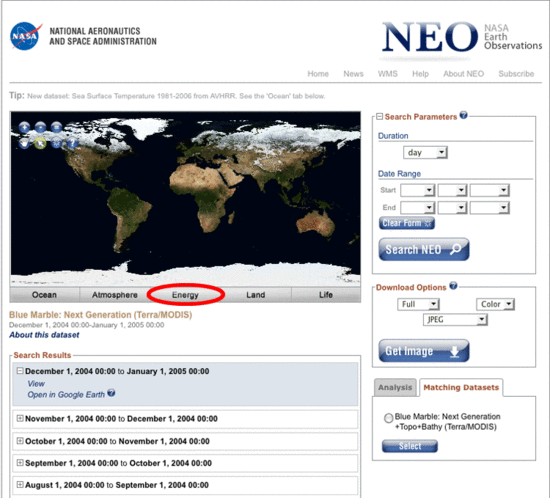The width and height of the screenshot is (550, 498).
Task: Open the second End date dropdown
Action: [452, 208]
